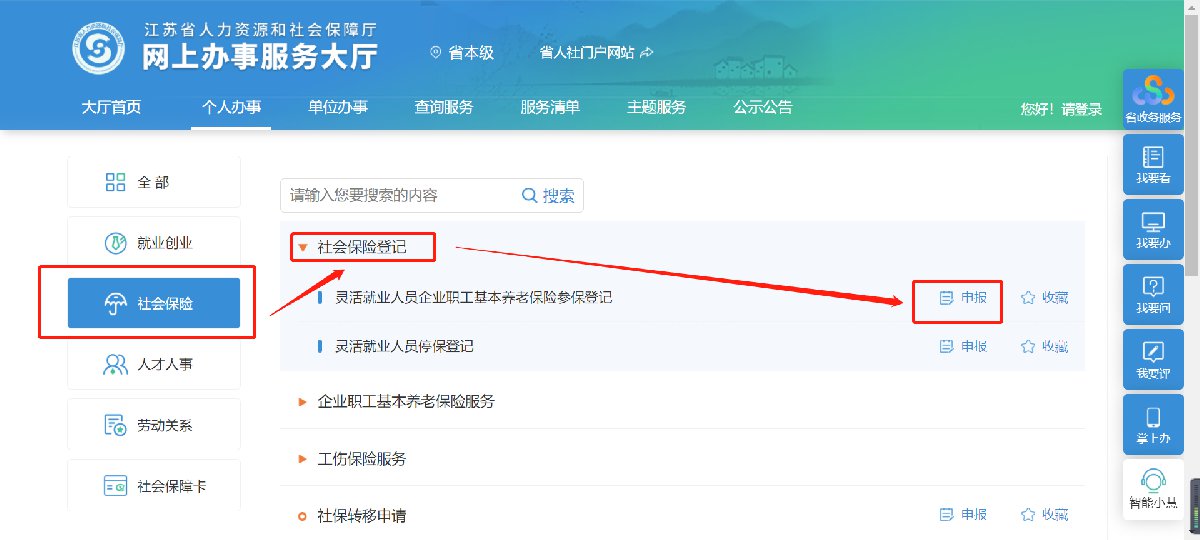Open 我要看 notebook icon in right sidebar
The width and height of the screenshot is (1200, 540).
1153,157
